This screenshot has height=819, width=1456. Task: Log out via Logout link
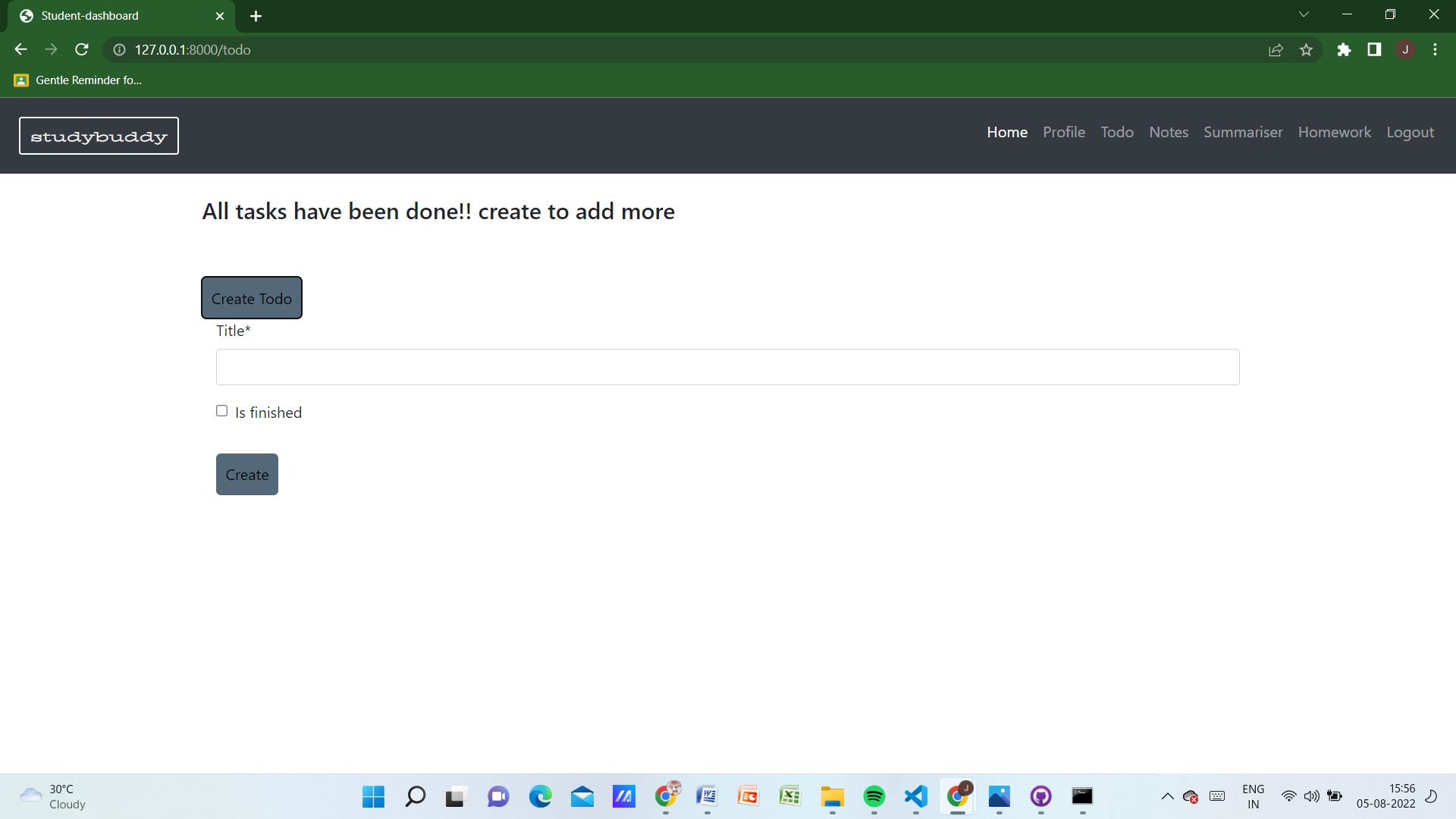point(1410,132)
